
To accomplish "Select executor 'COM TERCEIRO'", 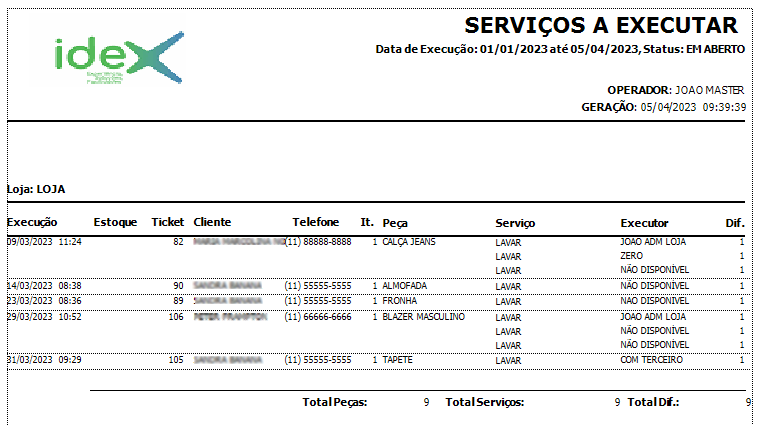I will (x=651, y=359).
